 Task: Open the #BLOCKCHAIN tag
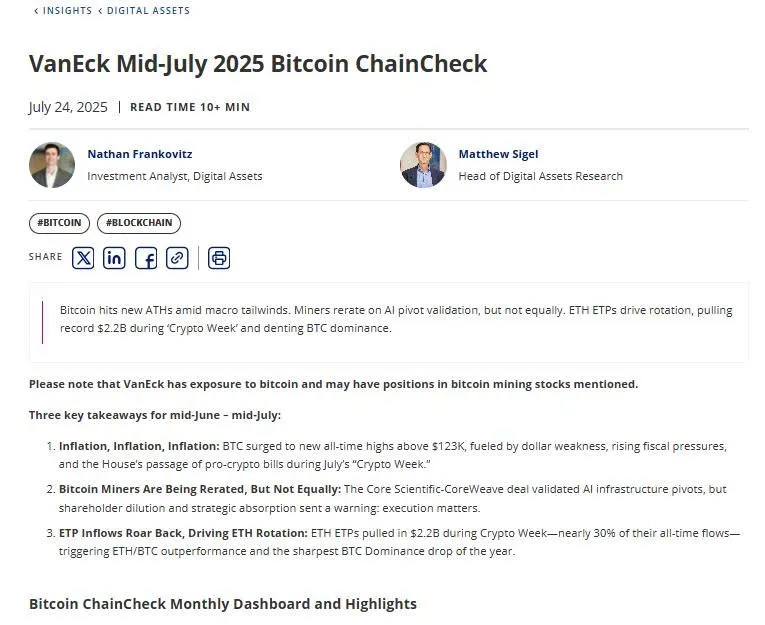coord(139,223)
